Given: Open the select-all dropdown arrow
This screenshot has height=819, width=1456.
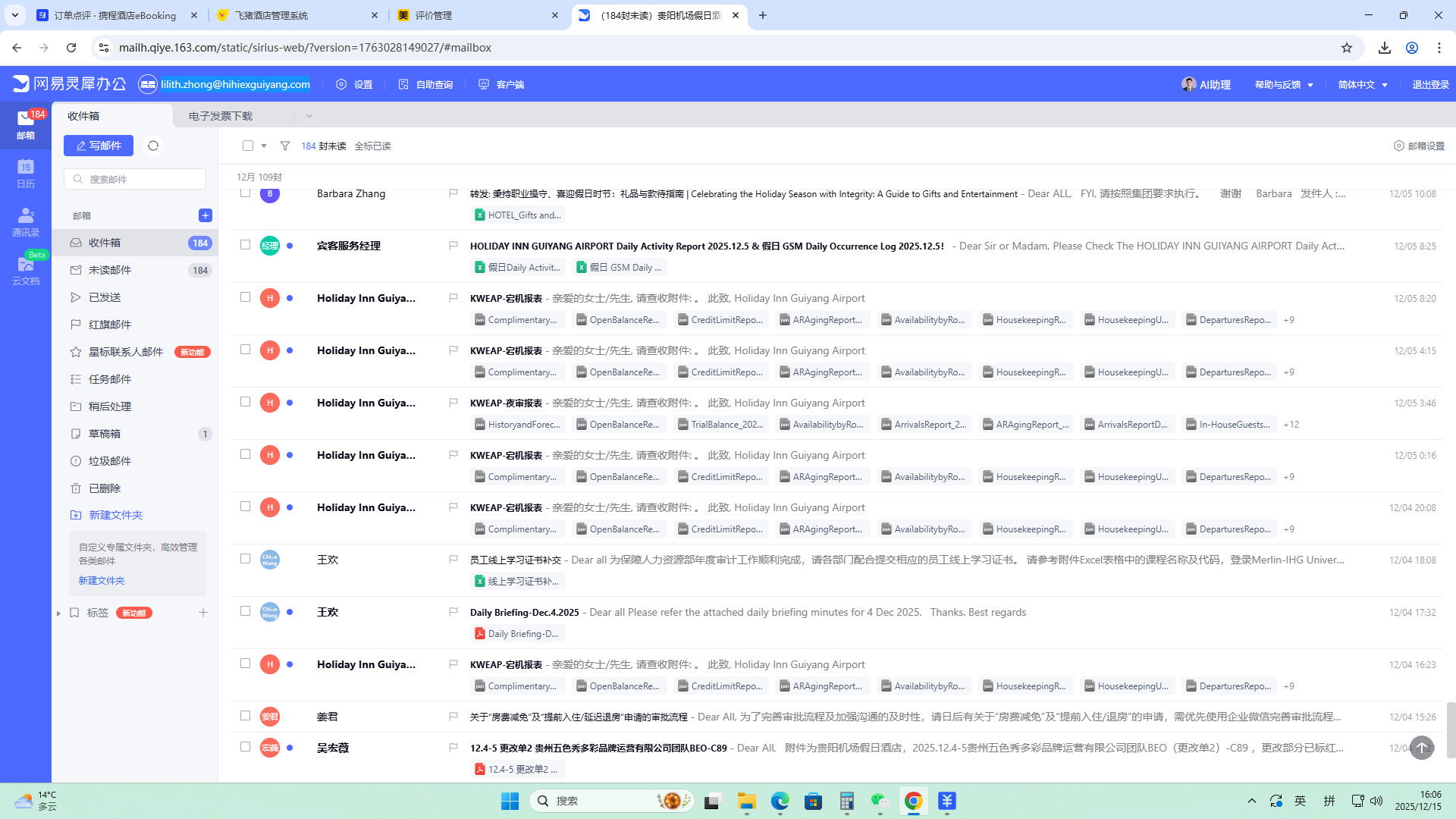Looking at the screenshot, I should point(264,146).
